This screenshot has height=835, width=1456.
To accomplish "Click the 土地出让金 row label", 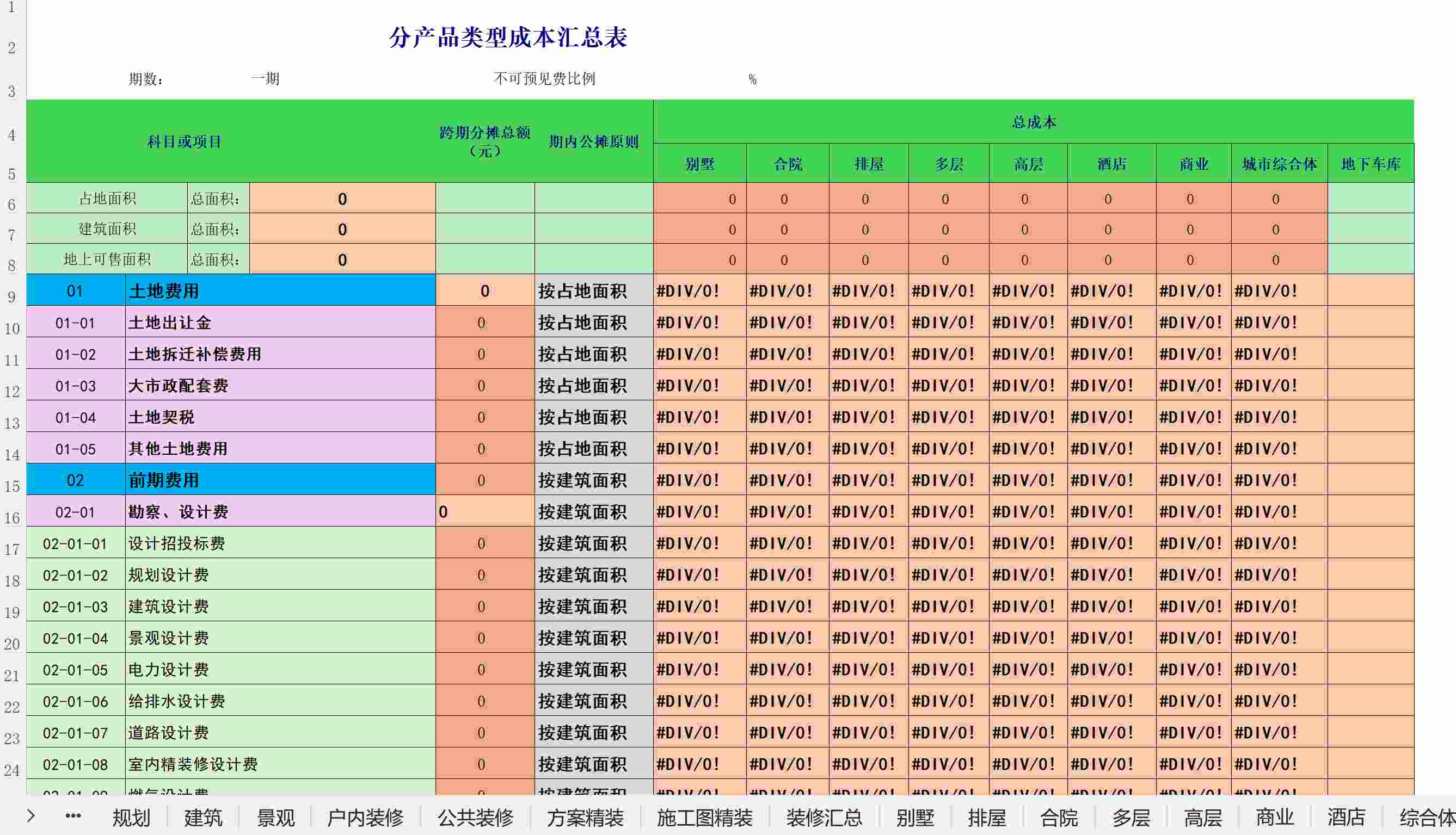I will 280,322.
